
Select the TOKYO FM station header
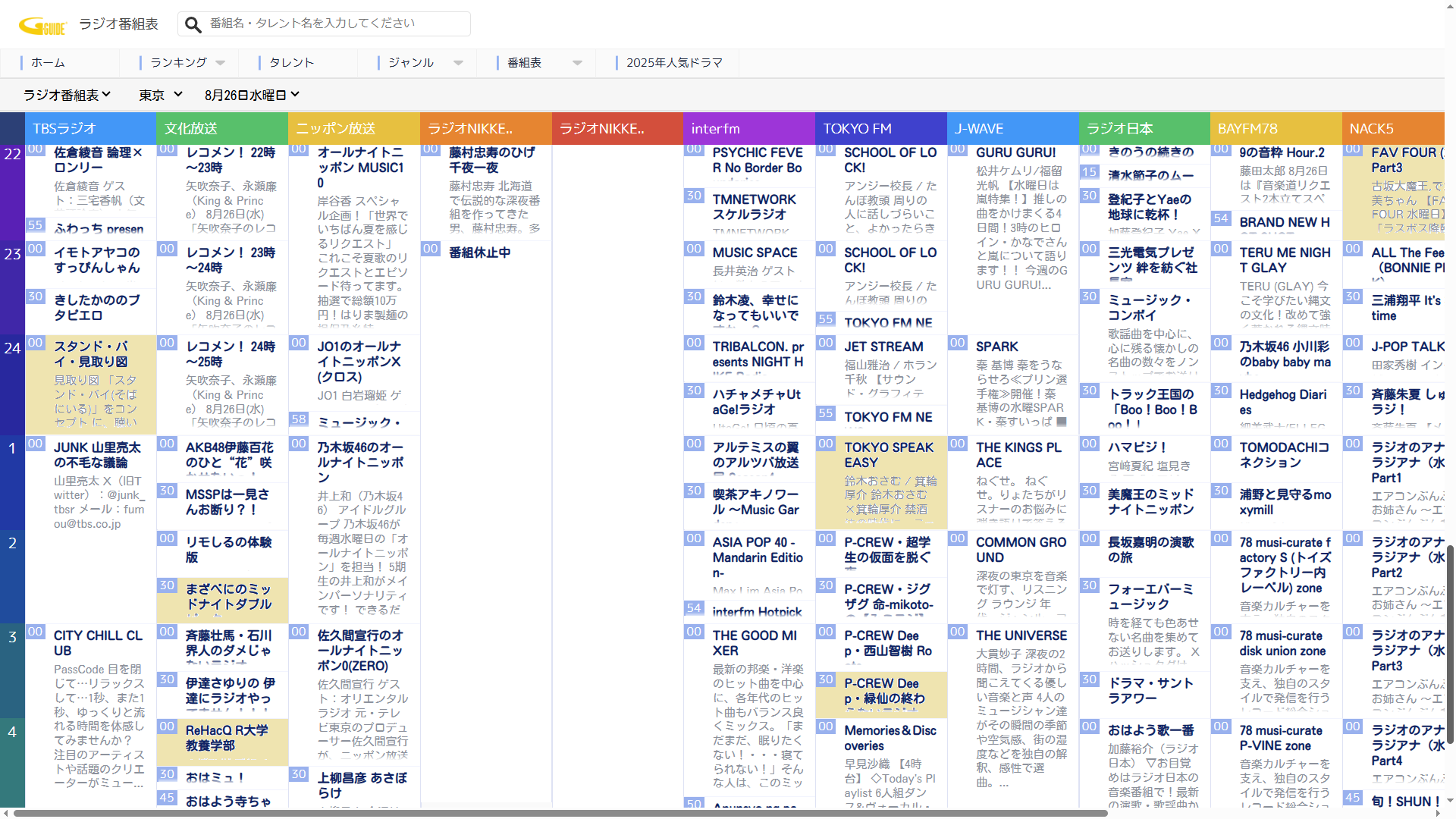tap(881, 129)
